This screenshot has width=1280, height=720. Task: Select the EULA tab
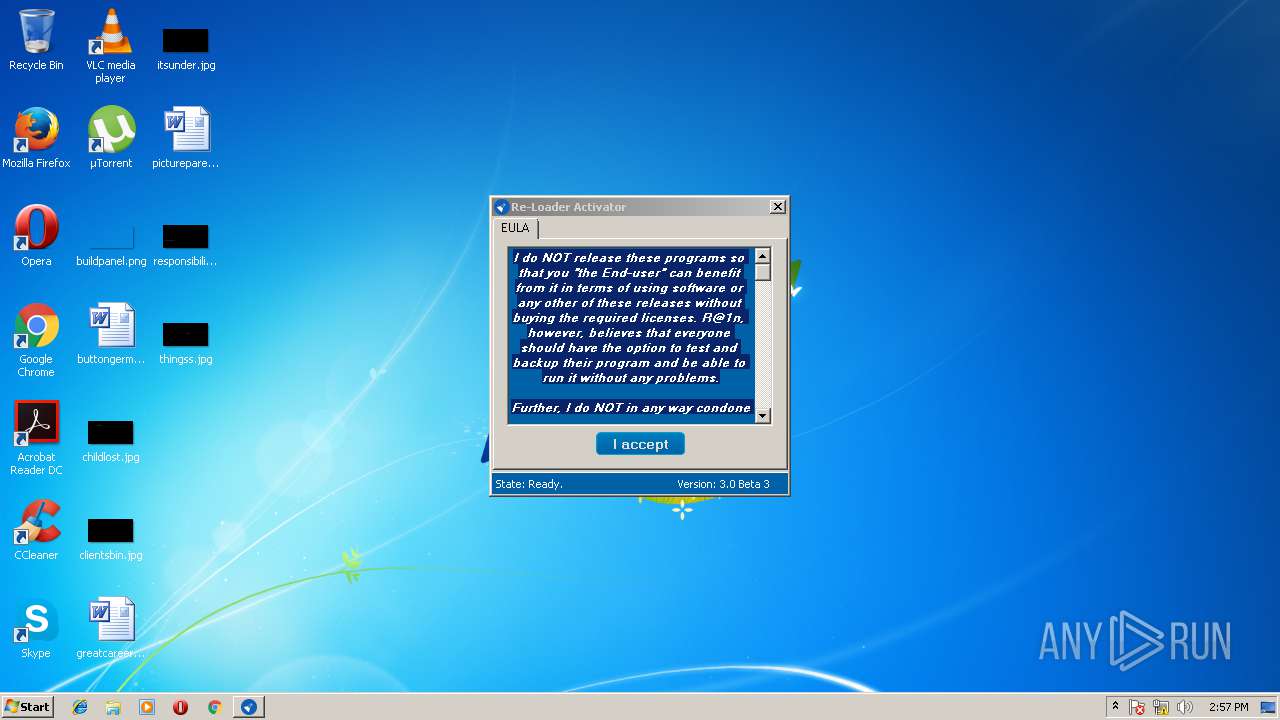515,228
